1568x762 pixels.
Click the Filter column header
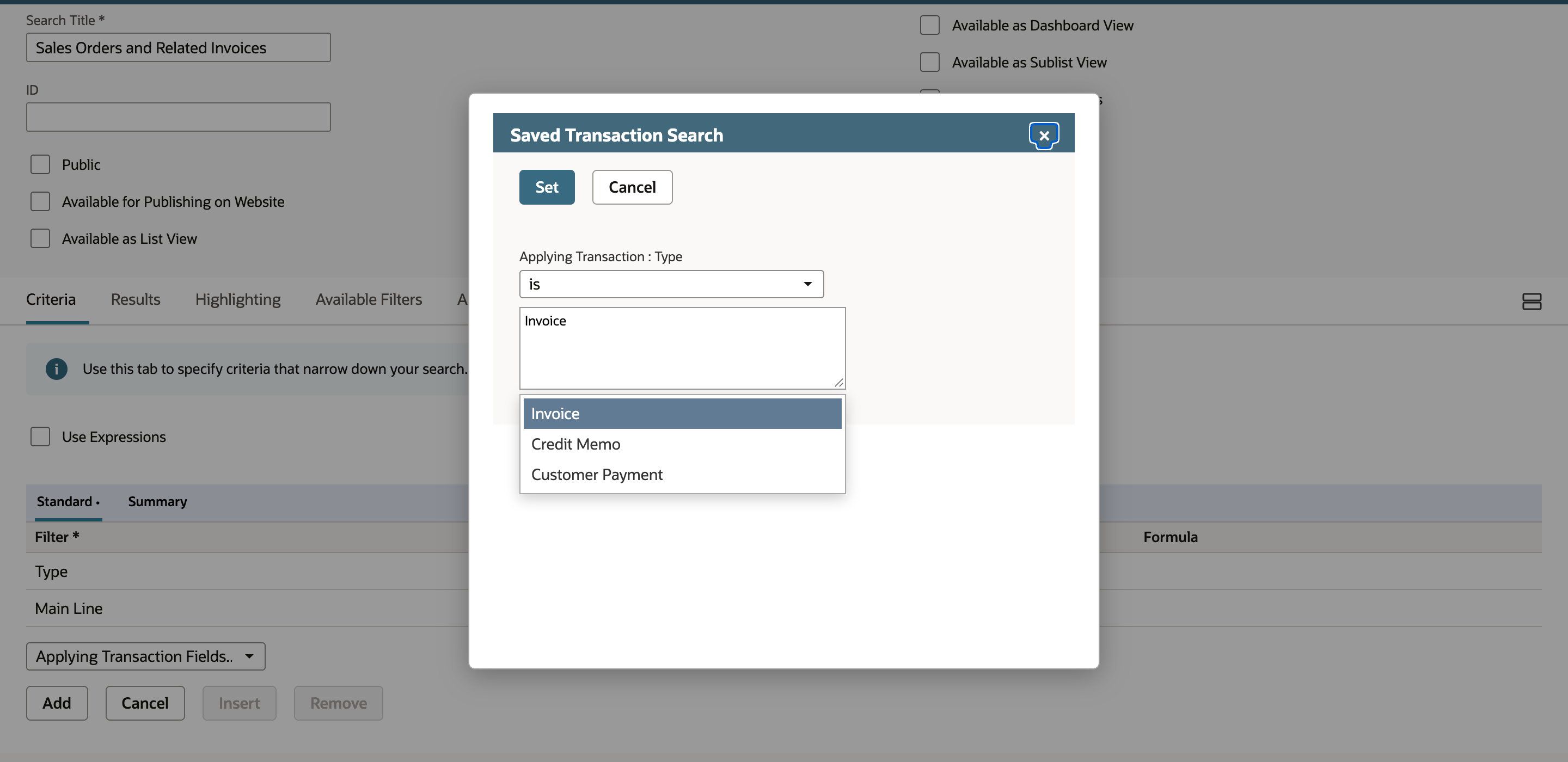pos(57,537)
